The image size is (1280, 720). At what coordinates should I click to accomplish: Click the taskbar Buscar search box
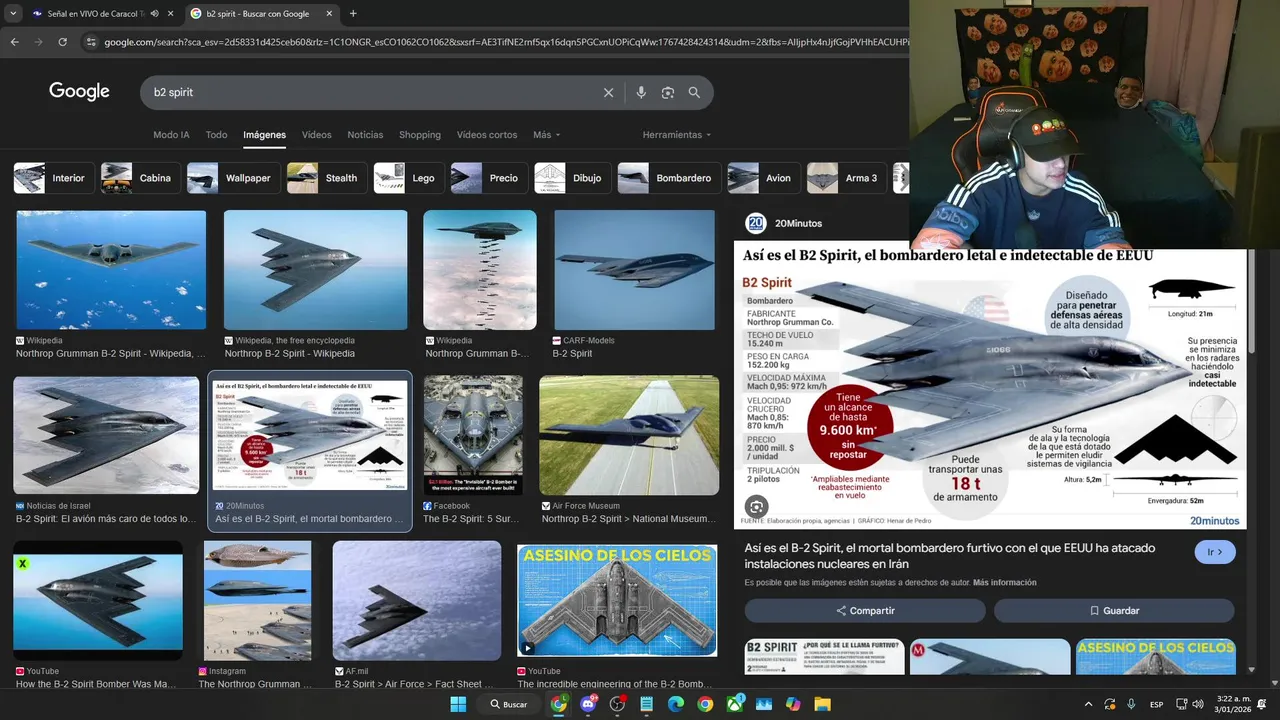(x=509, y=704)
